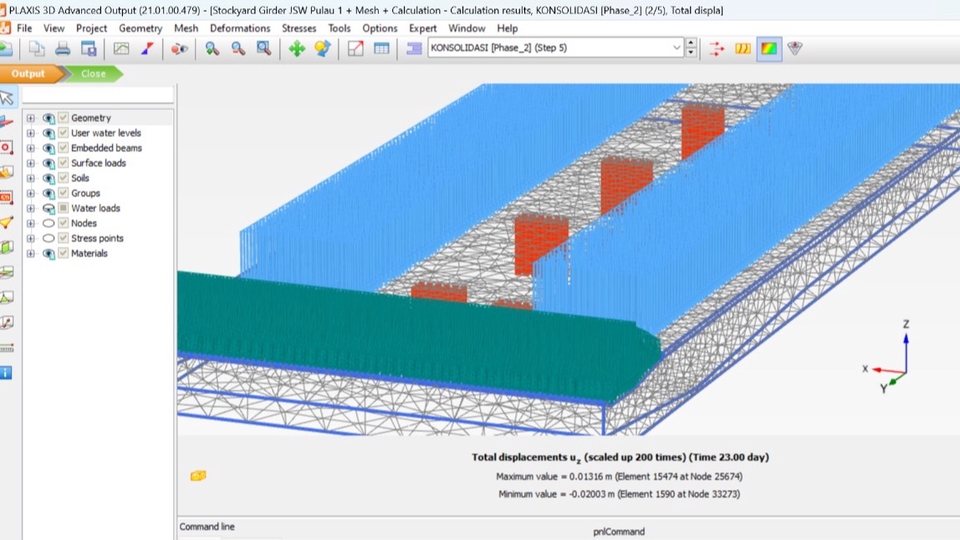Expand the Geometry tree node
960x540 pixels.
click(x=30, y=118)
